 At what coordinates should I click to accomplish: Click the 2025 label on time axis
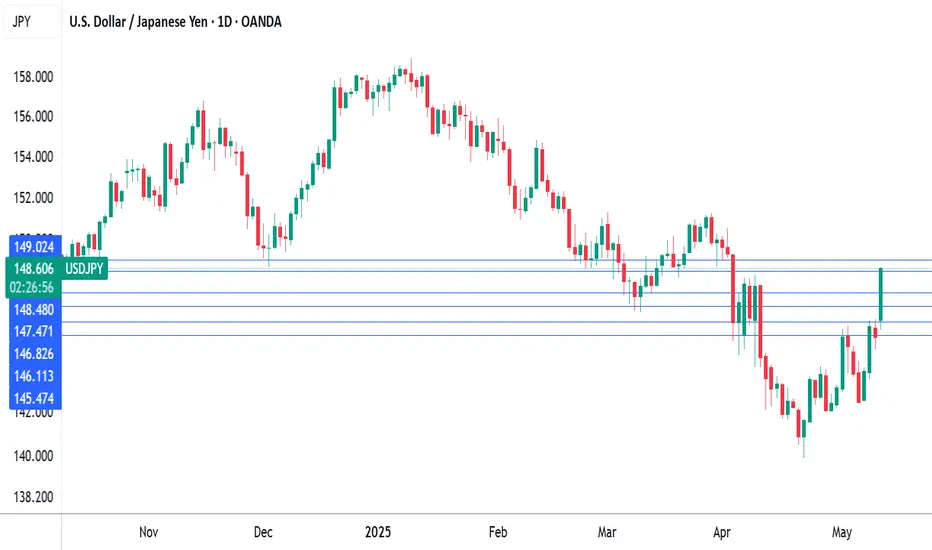[x=378, y=532]
